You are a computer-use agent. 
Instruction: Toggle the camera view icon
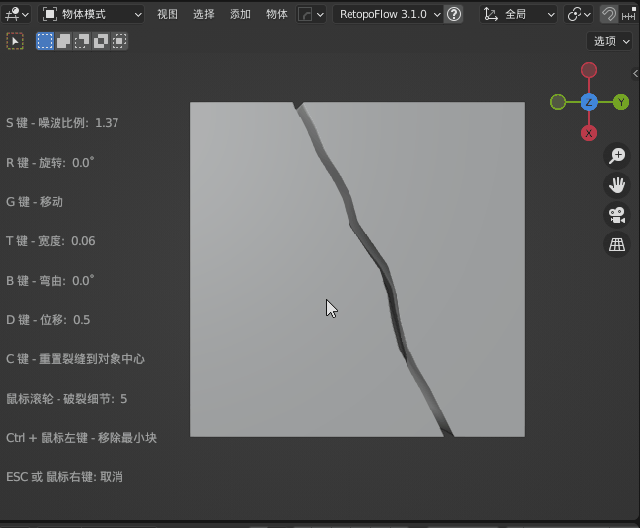[617, 215]
